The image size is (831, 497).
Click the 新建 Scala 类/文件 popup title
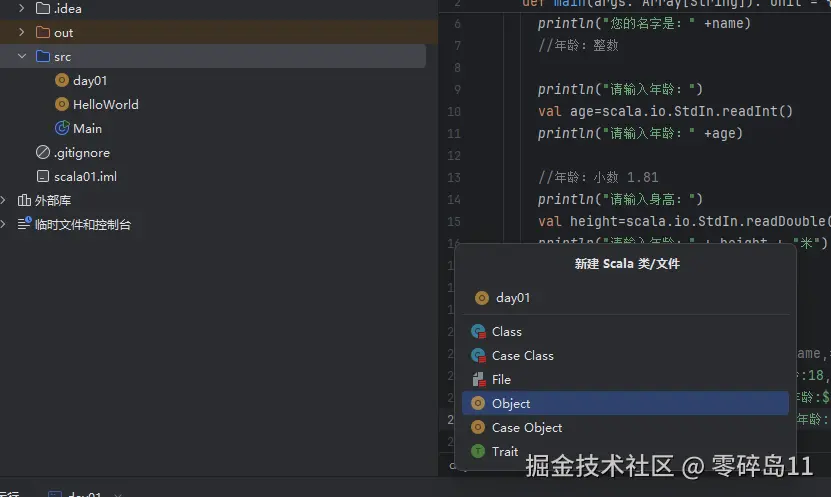point(627,263)
